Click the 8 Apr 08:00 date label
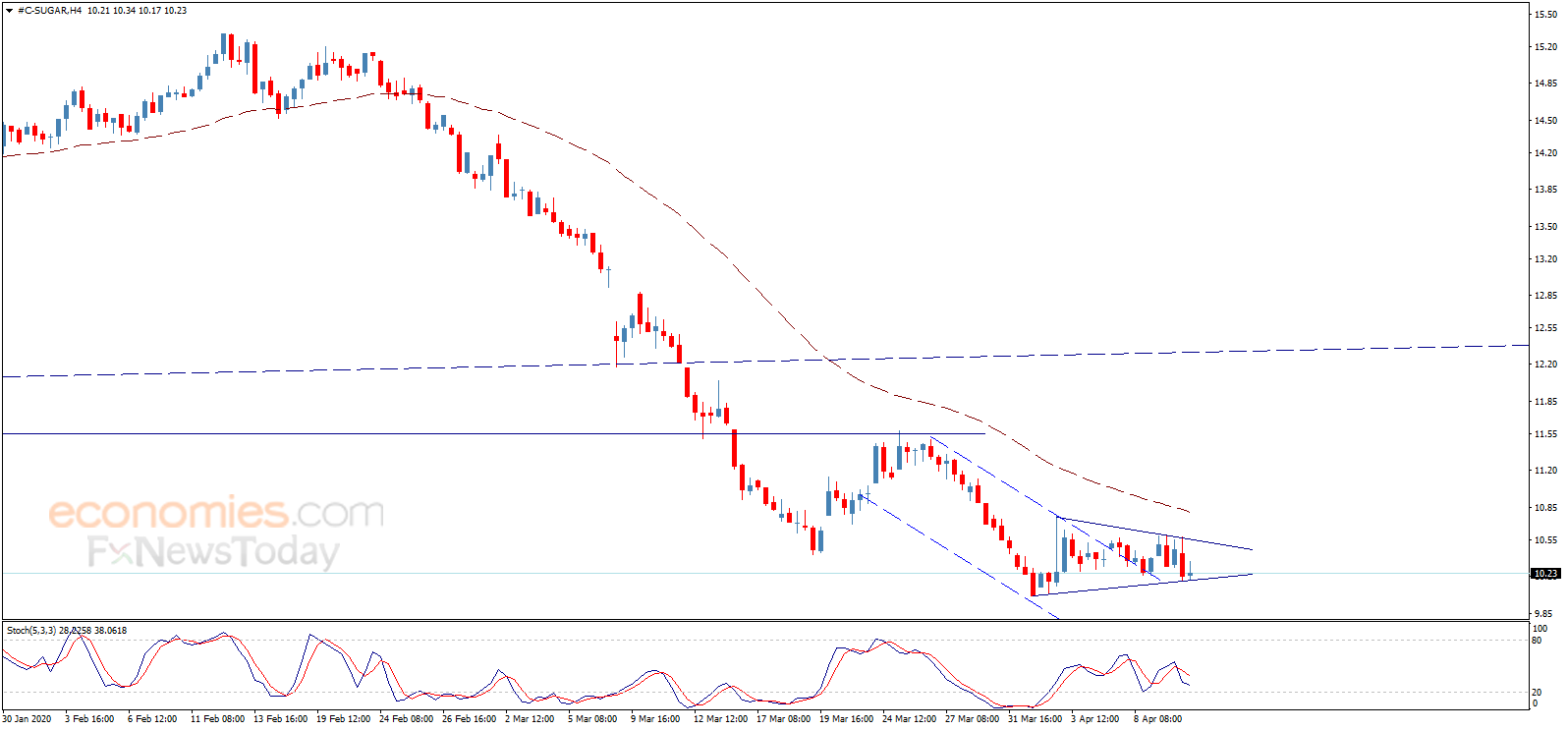1568x730 pixels. [x=1157, y=719]
